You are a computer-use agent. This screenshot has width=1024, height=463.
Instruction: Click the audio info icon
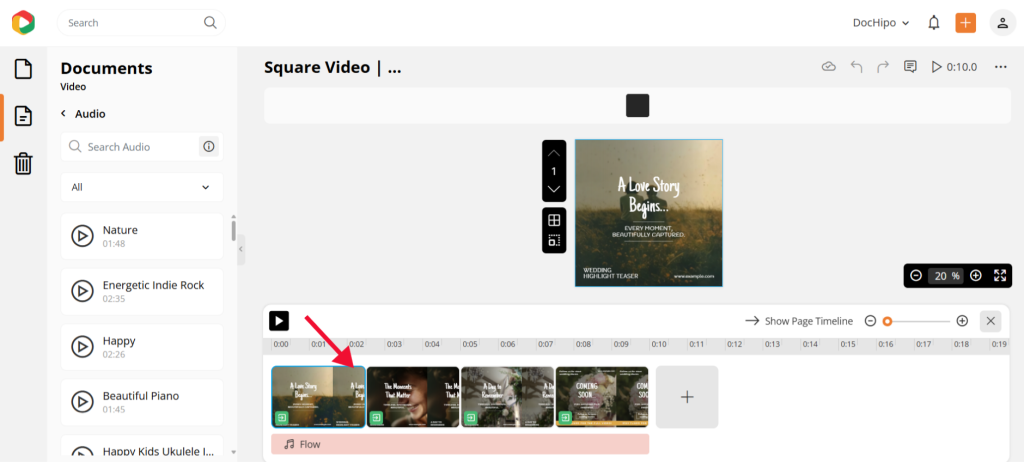coord(208,147)
